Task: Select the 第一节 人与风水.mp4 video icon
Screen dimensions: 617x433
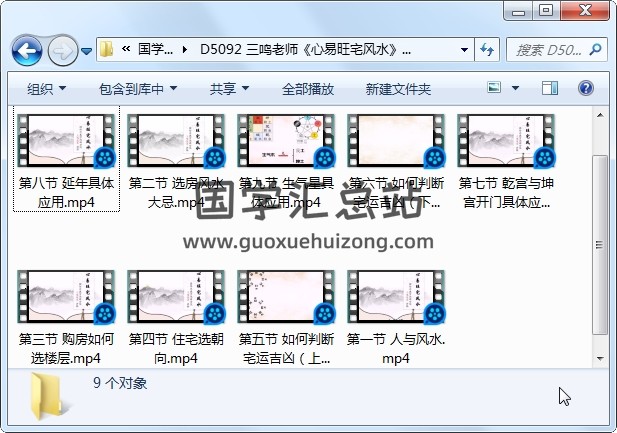Action: [x=396, y=296]
